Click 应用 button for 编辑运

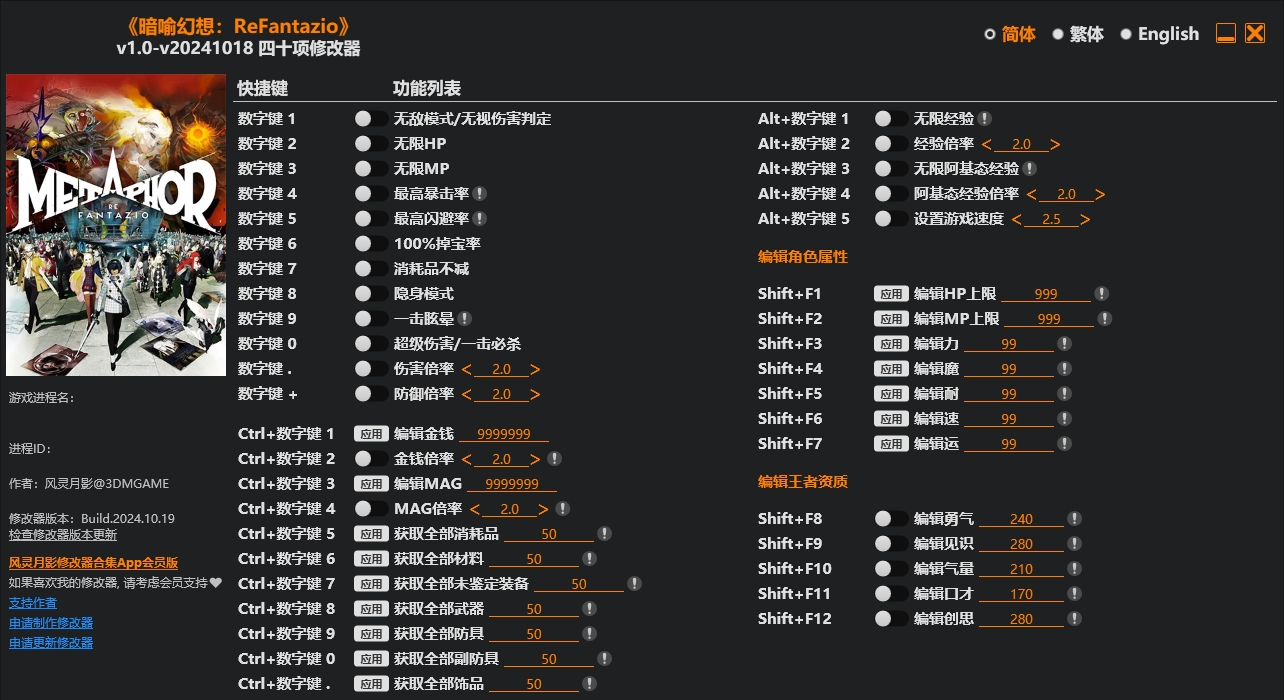[x=891, y=444]
